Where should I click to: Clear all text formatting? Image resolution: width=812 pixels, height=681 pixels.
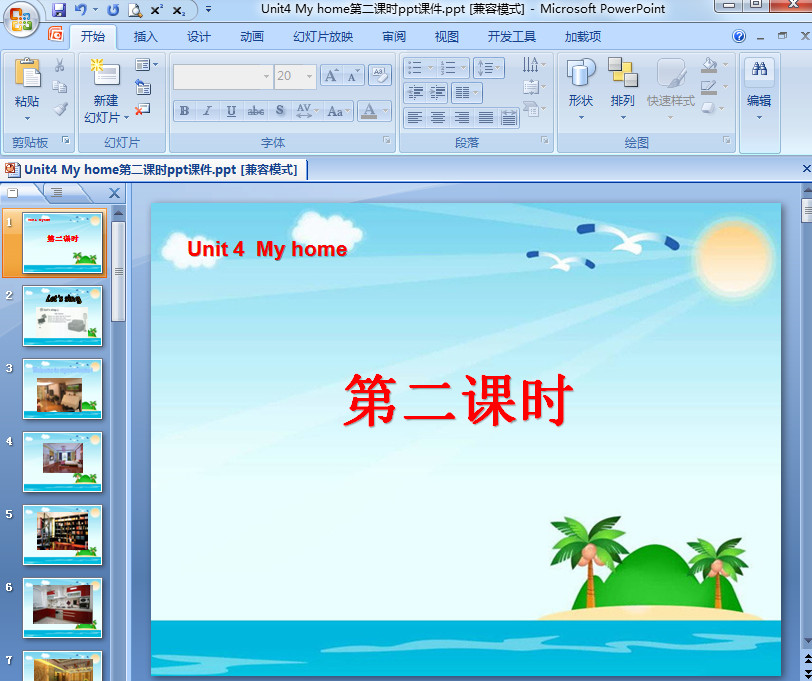380,76
